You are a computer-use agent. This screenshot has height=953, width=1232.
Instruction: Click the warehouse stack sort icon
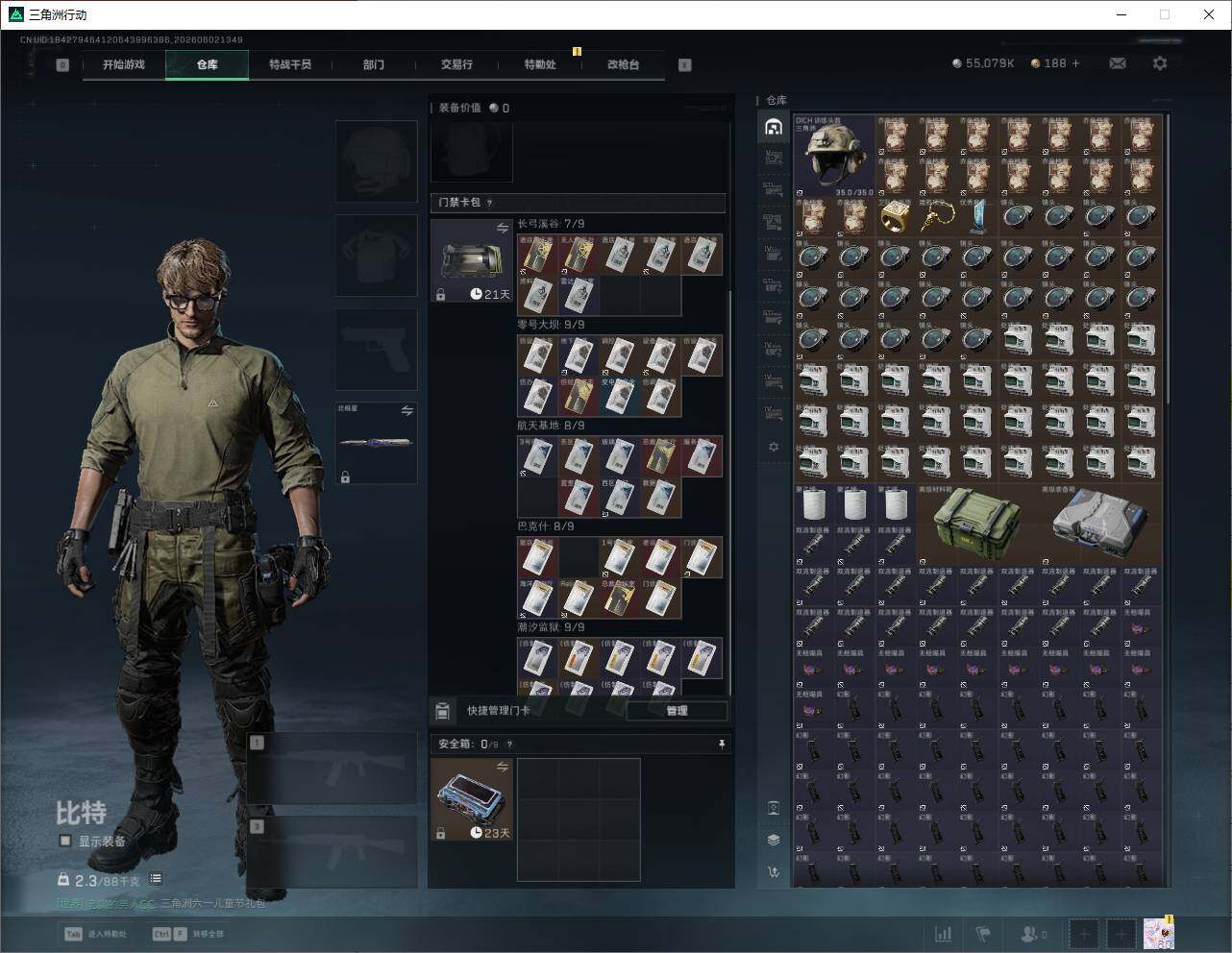[774, 840]
